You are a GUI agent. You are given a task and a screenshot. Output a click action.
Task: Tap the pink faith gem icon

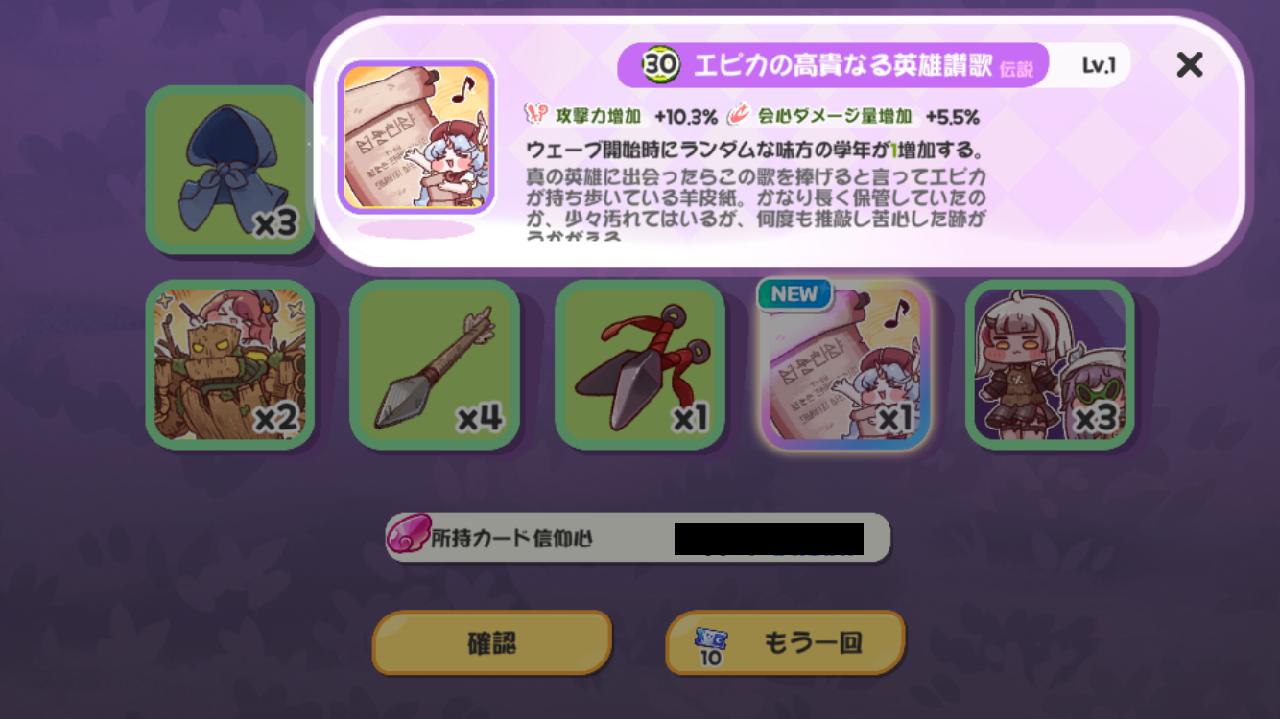(408, 537)
